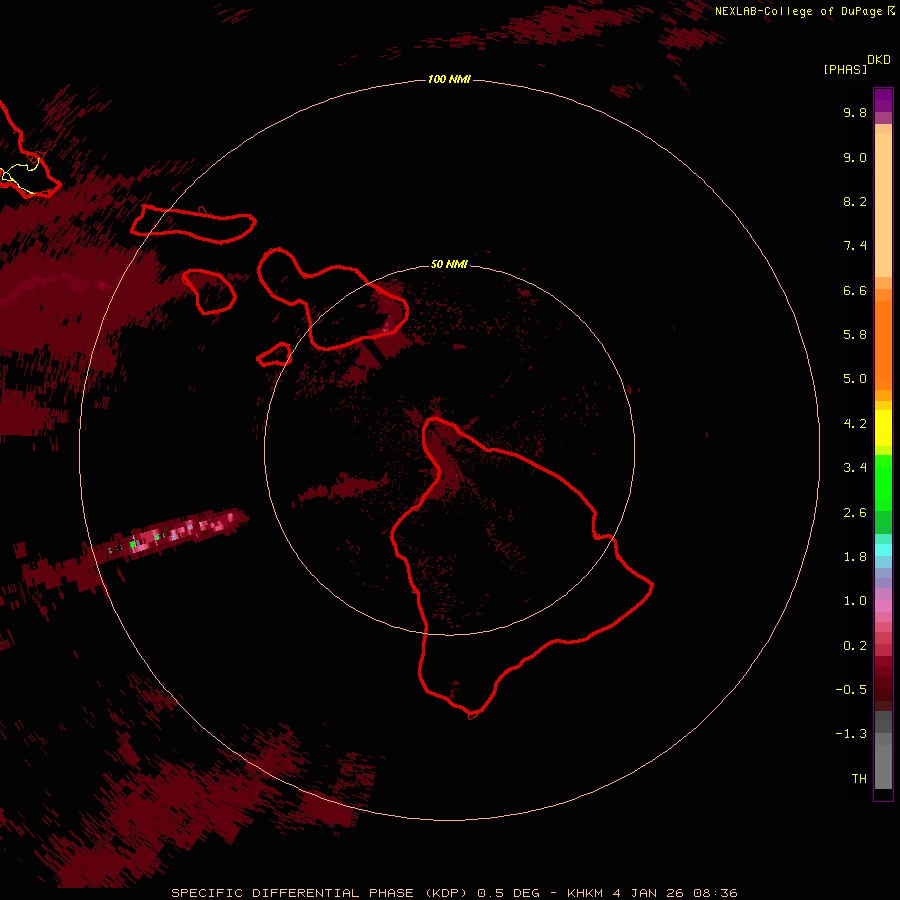This screenshot has width=900, height=900.
Task: Click the bright green segment of color scale
Action: [x=883, y=483]
